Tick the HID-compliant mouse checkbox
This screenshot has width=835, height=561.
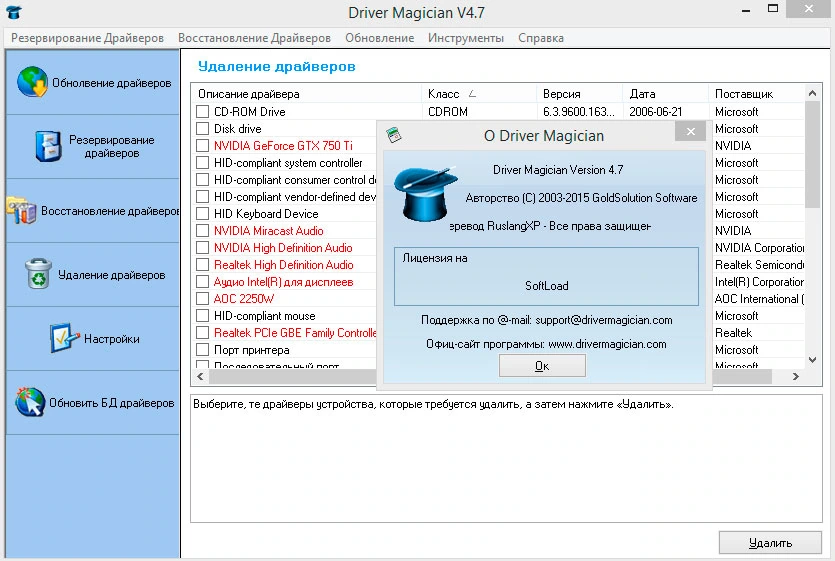202,316
